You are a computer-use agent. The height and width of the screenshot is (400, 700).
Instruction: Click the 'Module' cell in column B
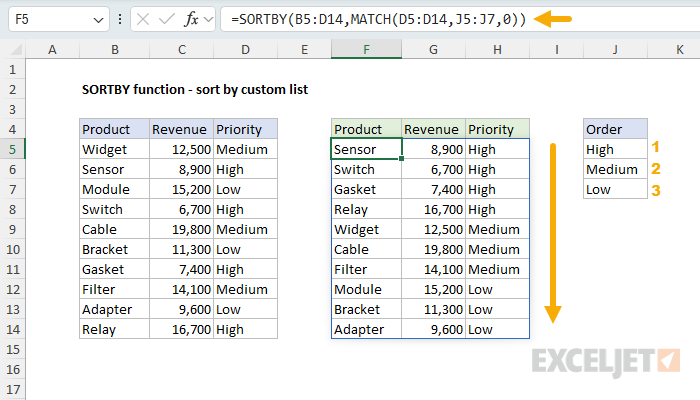click(114, 189)
